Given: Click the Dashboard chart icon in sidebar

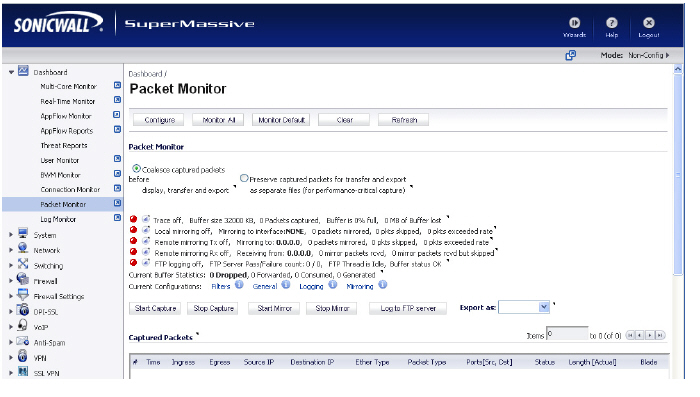Looking at the screenshot, I should [x=23, y=71].
